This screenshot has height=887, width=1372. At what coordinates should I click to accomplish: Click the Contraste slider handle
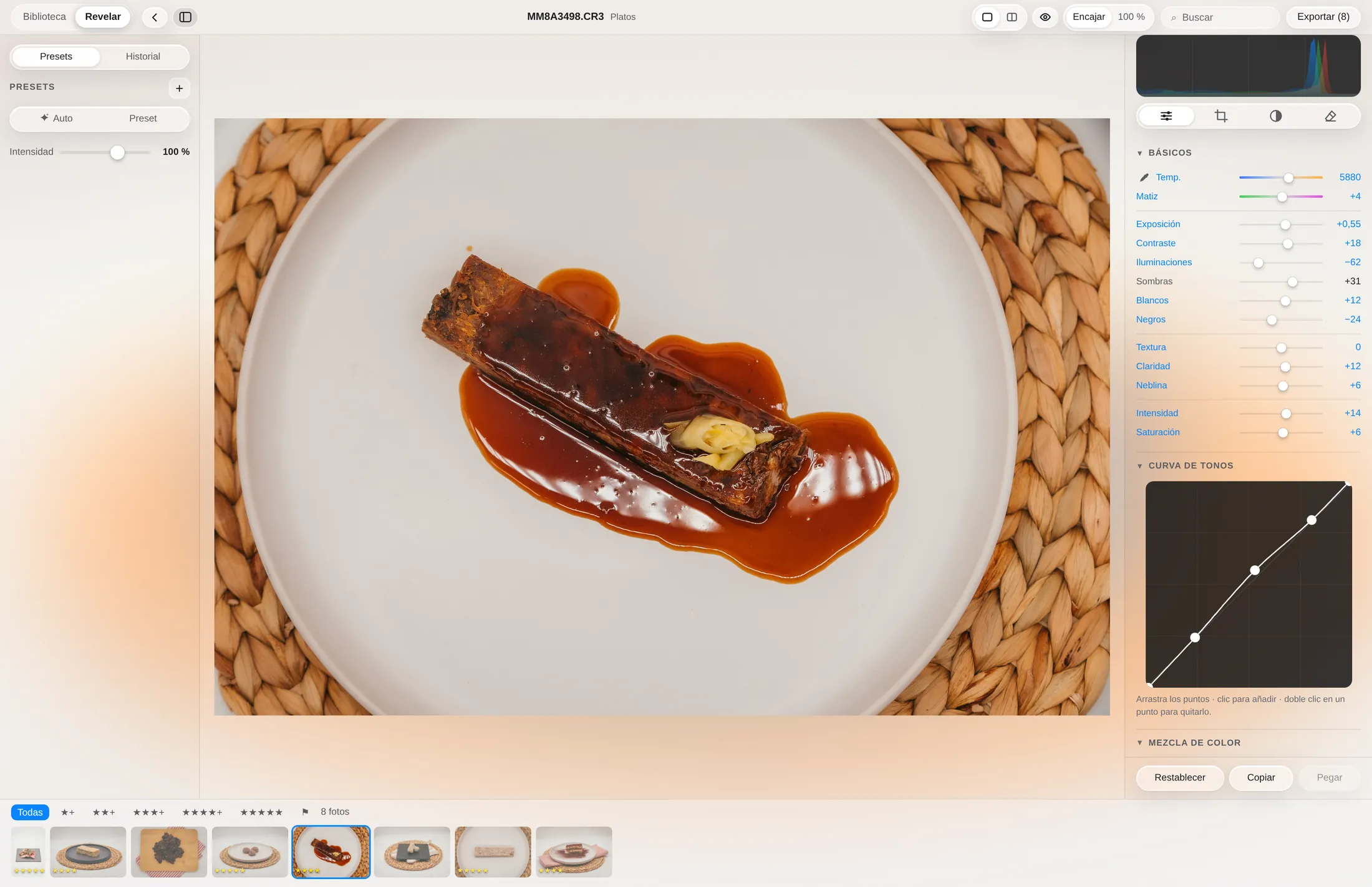pyautogui.click(x=1288, y=244)
